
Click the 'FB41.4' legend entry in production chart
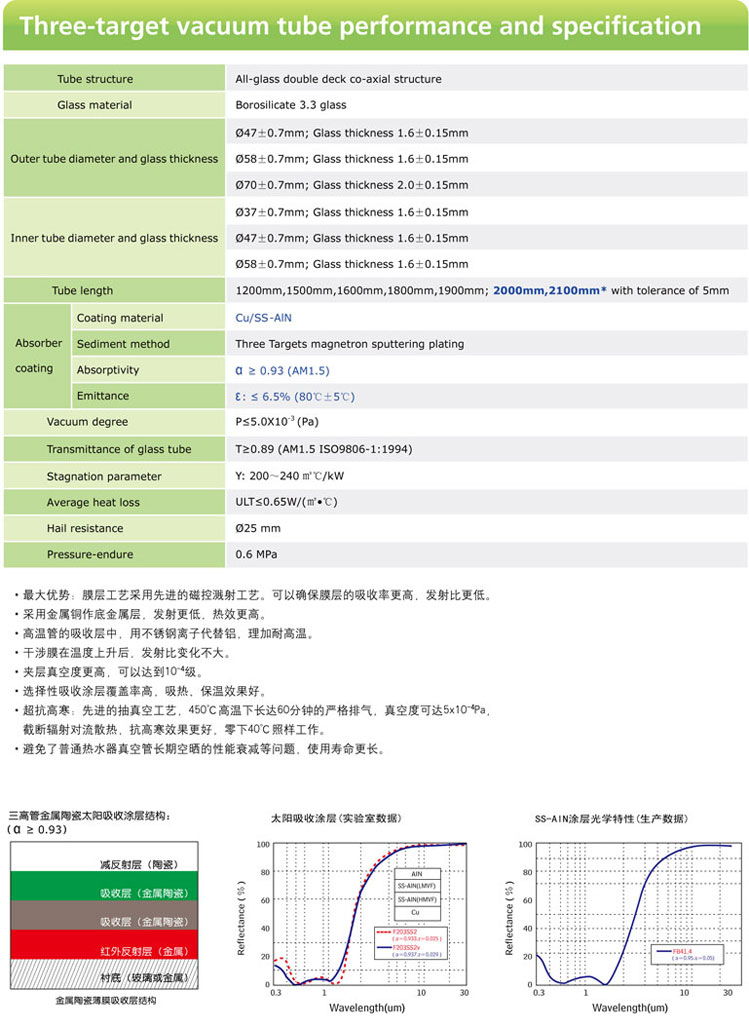685,954
